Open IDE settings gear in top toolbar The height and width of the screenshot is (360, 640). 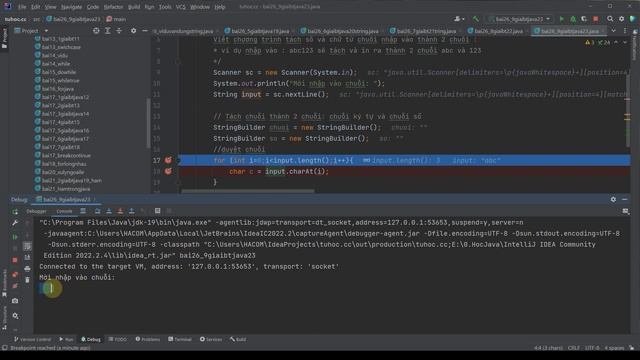(621, 19)
